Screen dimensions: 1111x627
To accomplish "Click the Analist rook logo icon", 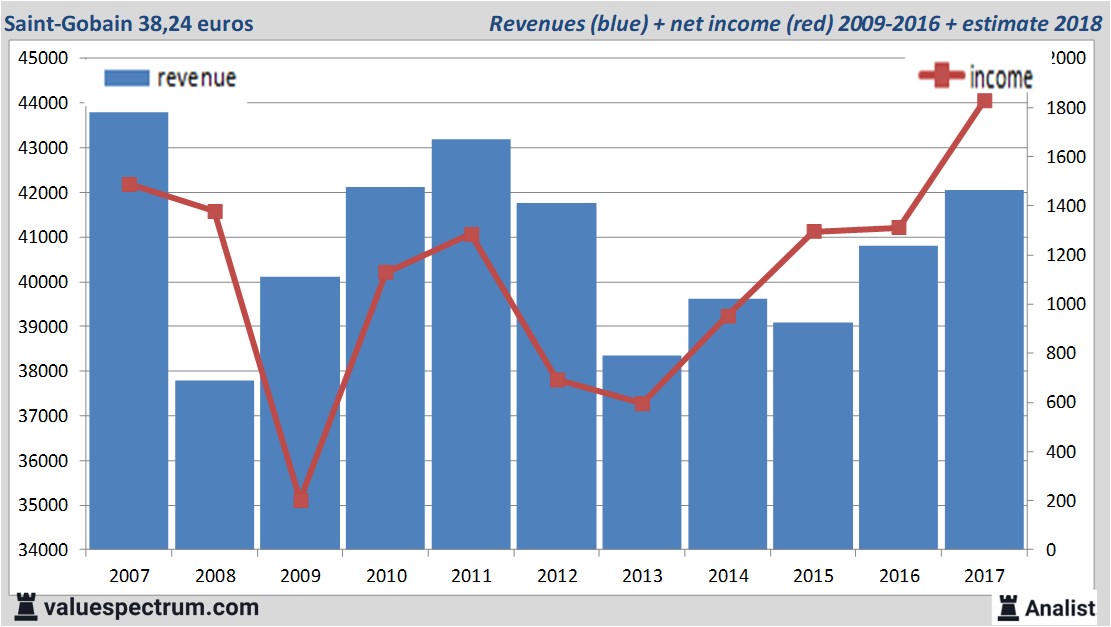I will (1009, 606).
